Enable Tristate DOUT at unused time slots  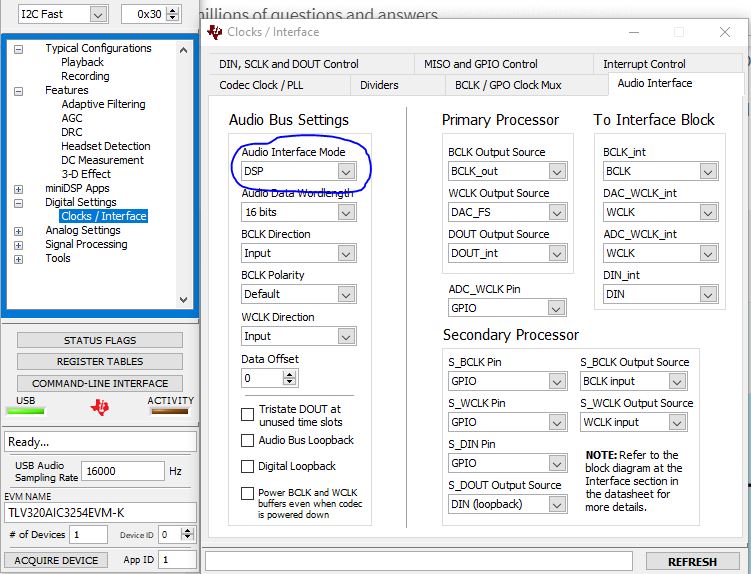click(x=247, y=415)
